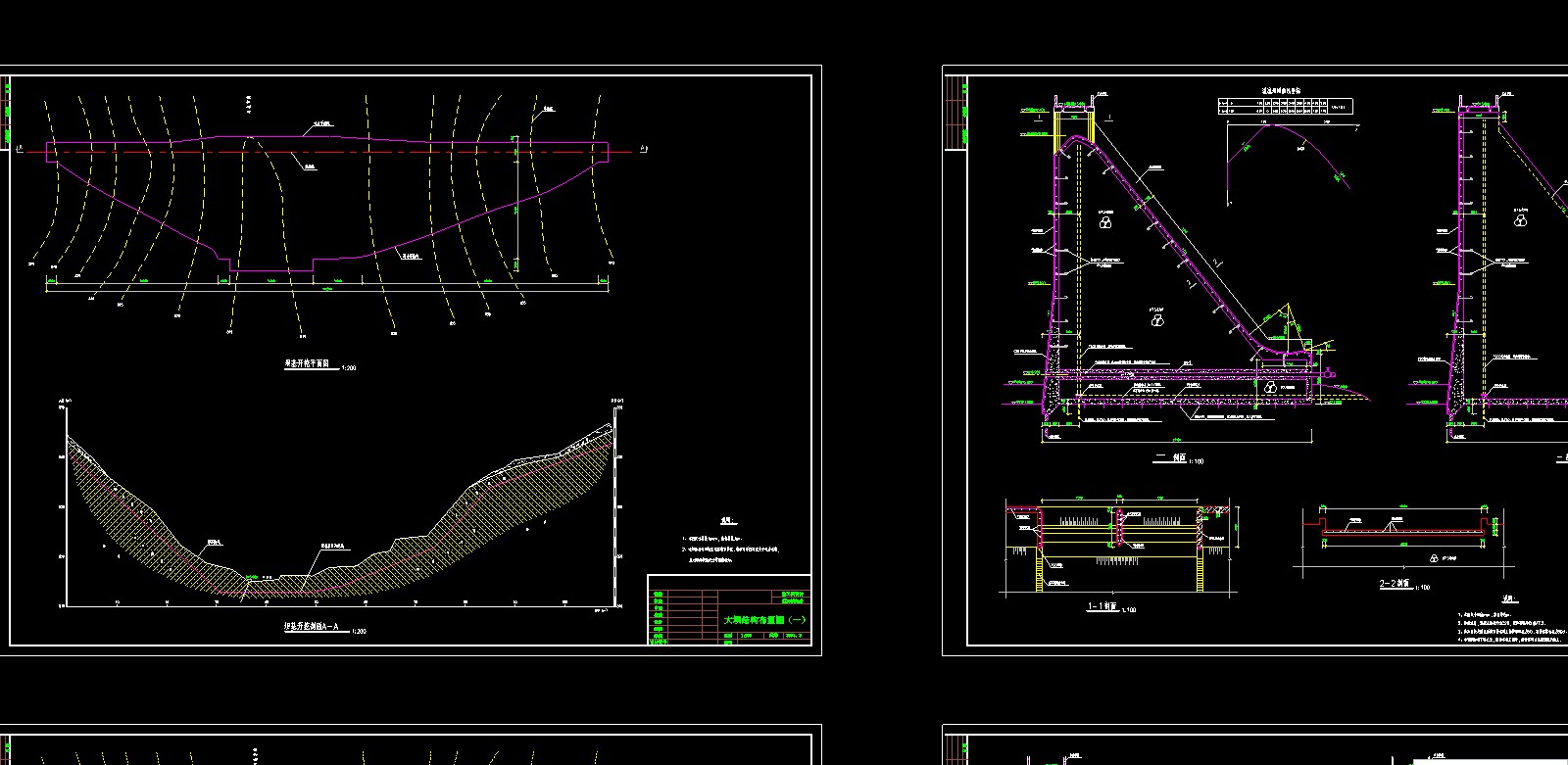Click the concrete symbol in upper dam body
This screenshot has height=765, width=1568.
[x=1105, y=222]
